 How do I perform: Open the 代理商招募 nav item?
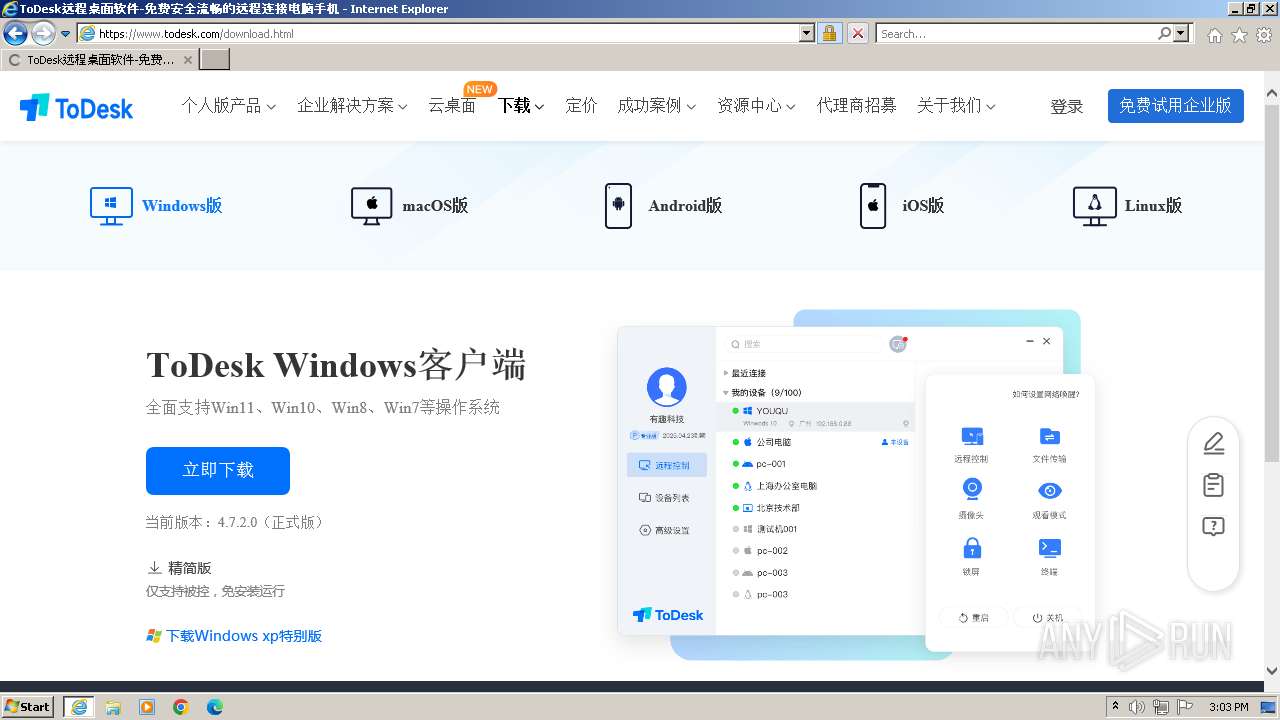(856, 106)
